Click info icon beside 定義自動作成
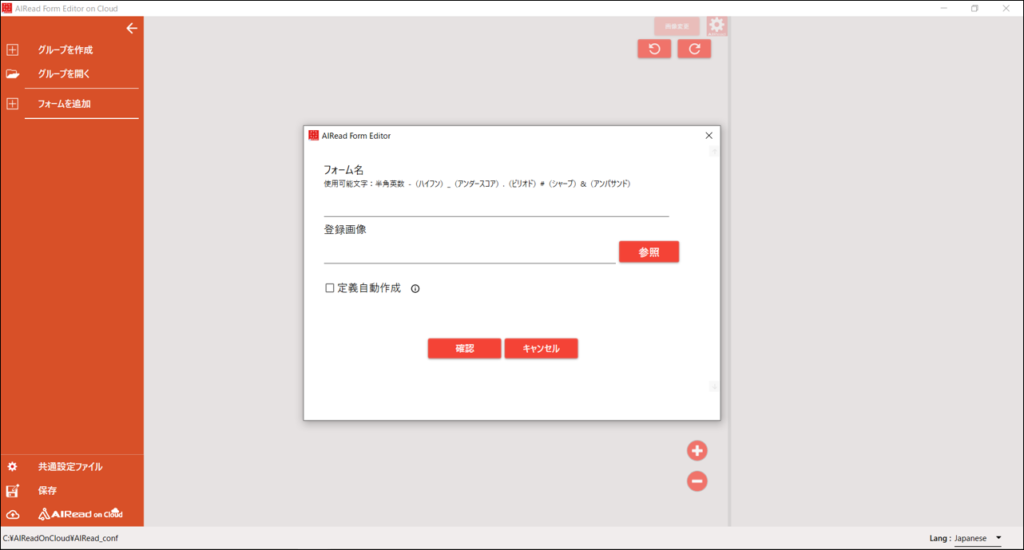This screenshot has height=550, width=1024. pos(415,289)
